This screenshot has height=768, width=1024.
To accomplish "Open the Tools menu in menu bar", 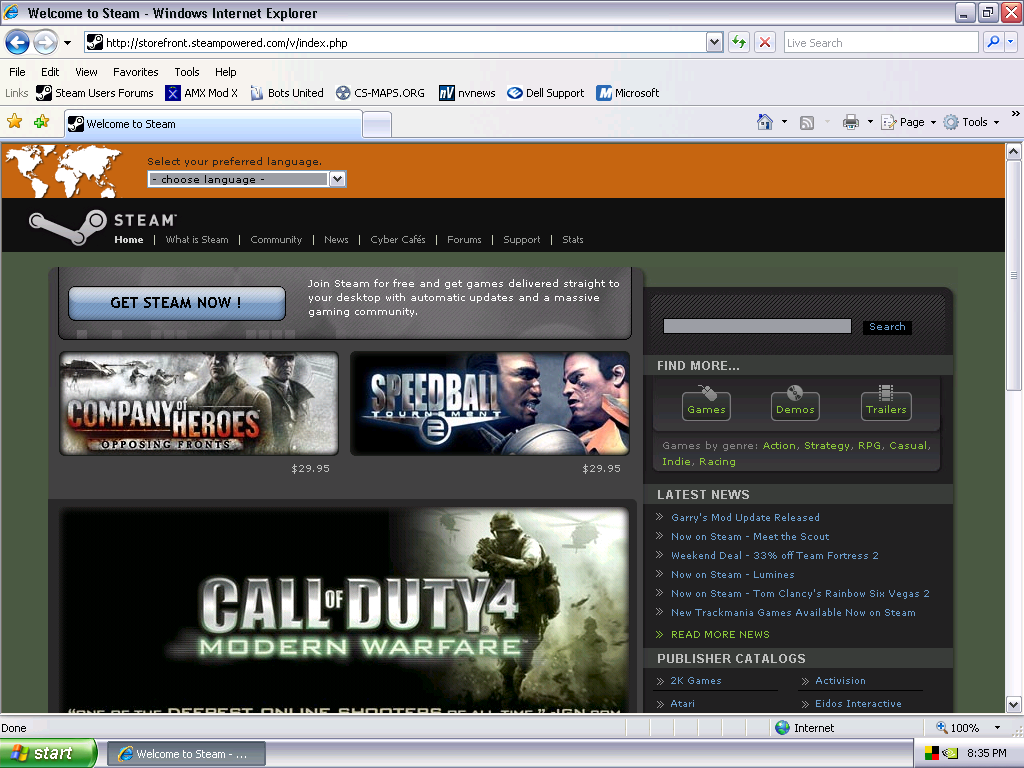I will [x=187, y=72].
